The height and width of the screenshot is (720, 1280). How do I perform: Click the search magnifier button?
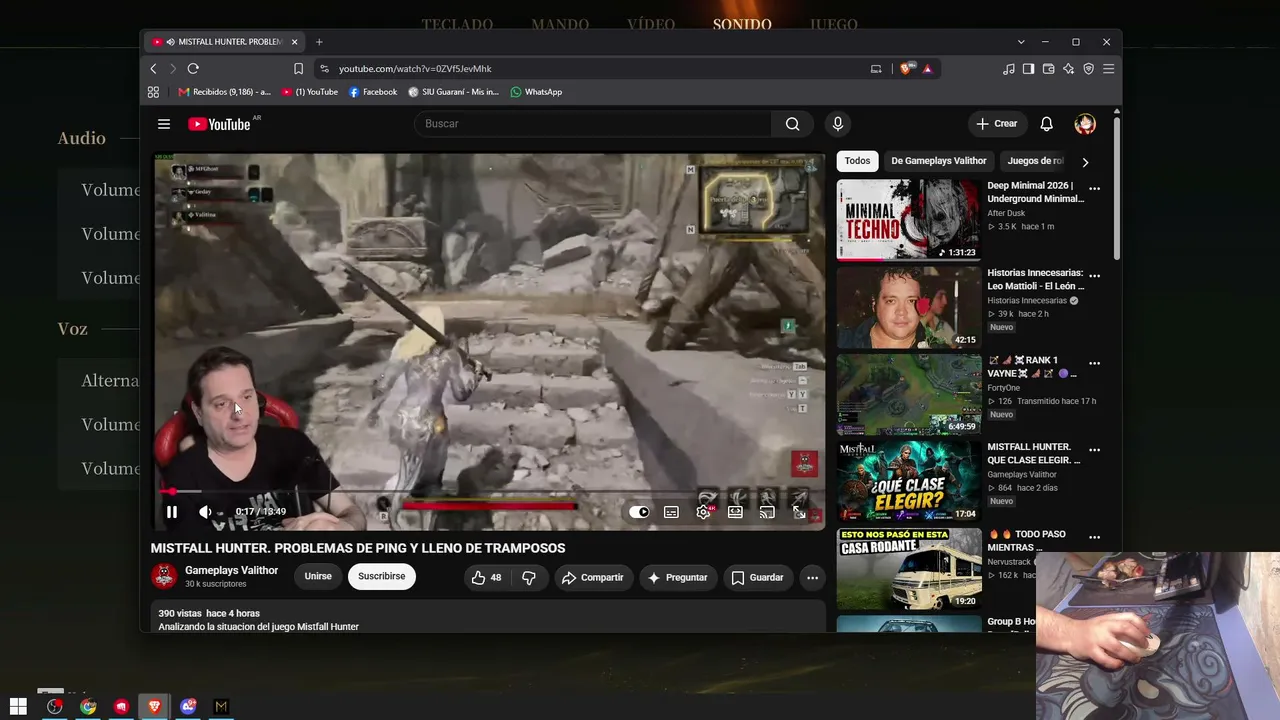pyautogui.click(x=792, y=124)
